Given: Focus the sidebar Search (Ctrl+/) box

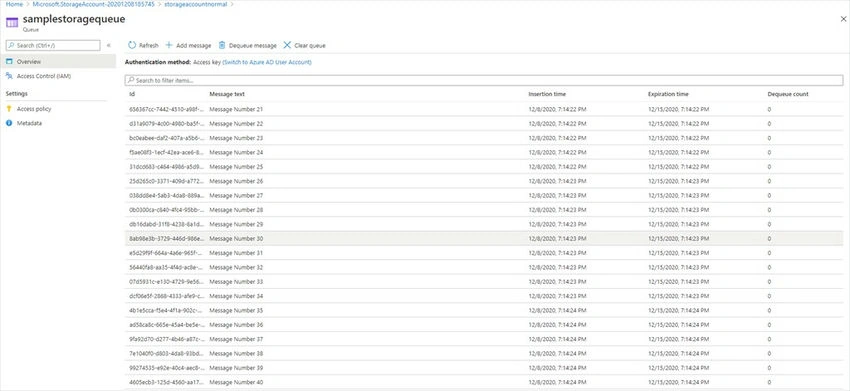Looking at the screenshot, I should coord(53,46).
